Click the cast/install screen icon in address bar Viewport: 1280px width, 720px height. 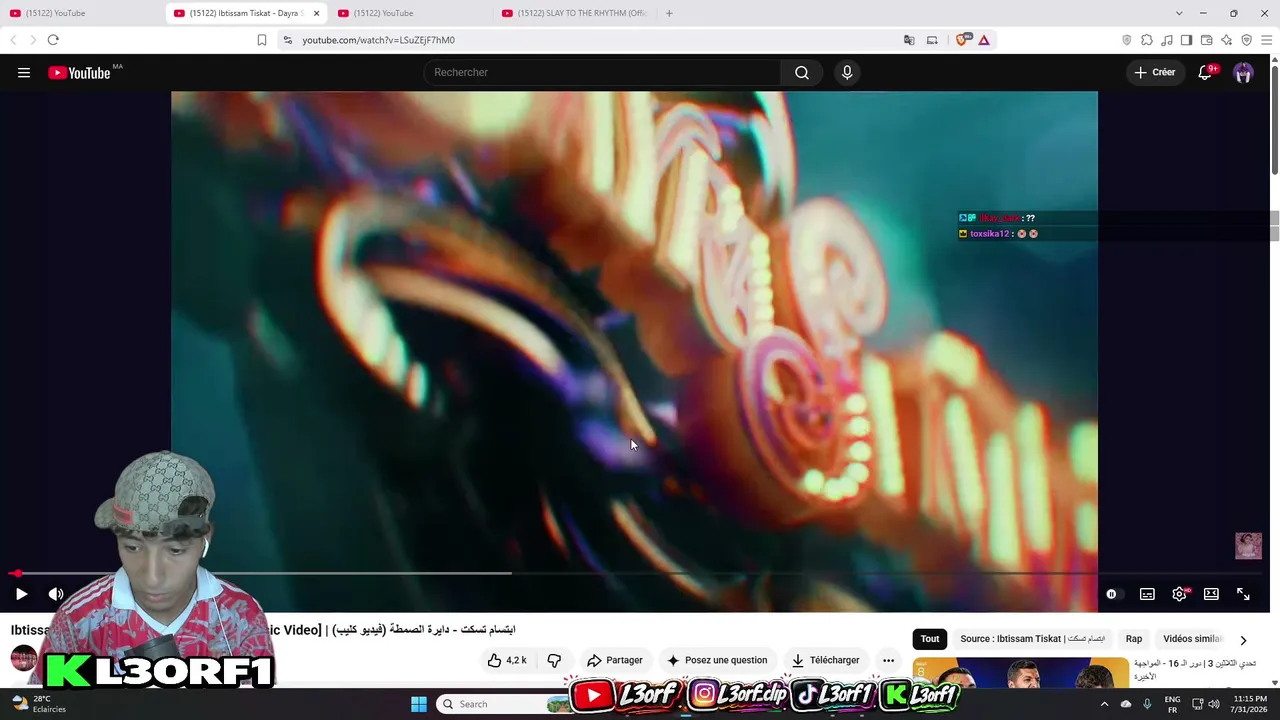932,40
